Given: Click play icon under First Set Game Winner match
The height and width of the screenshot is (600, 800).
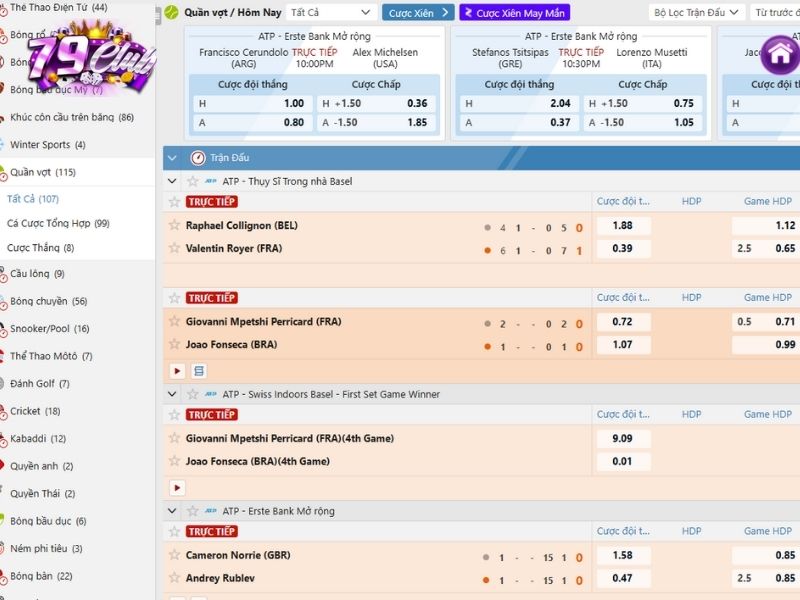Looking at the screenshot, I should [x=177, y=488].
